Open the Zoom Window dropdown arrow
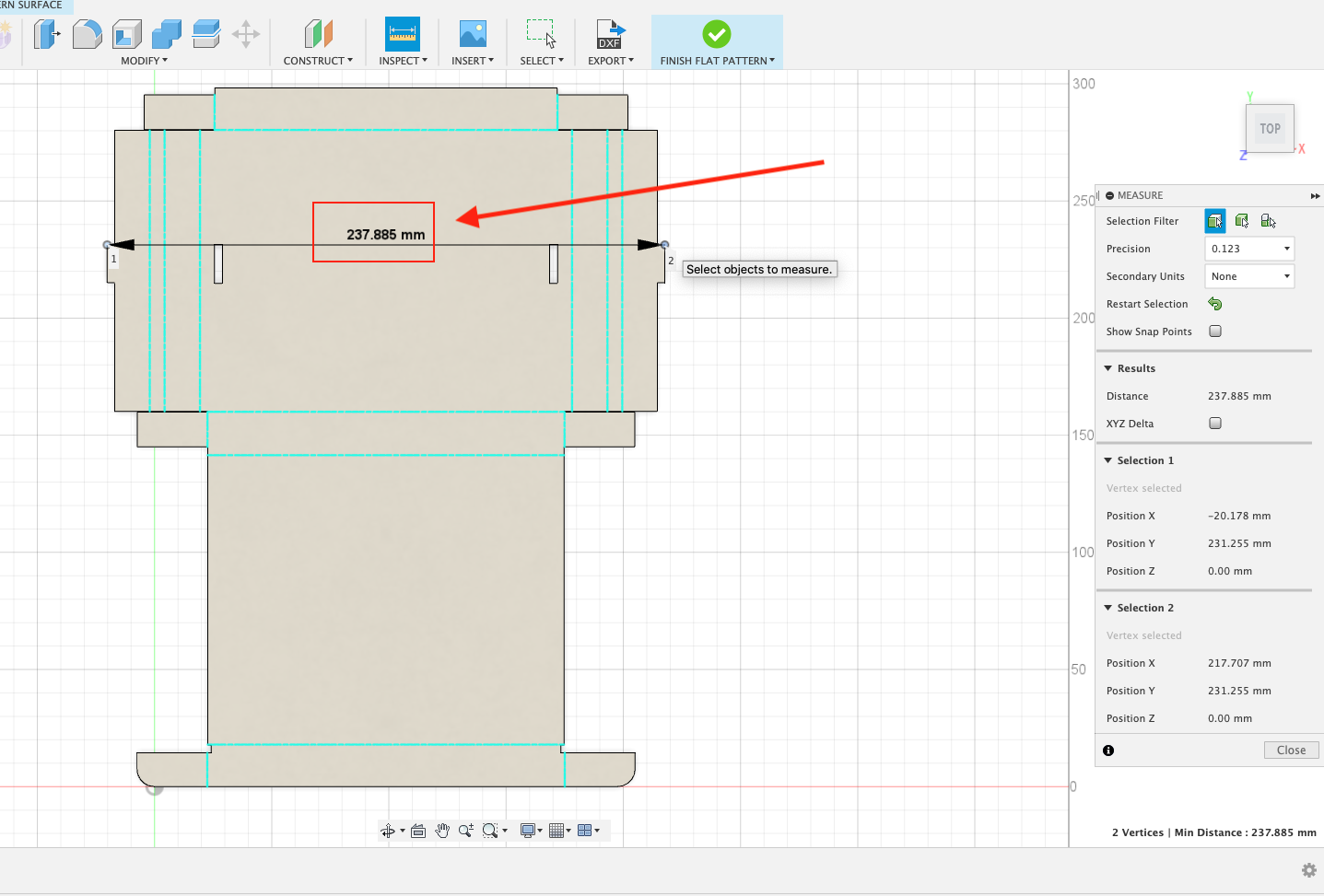 (x=505, y=832)
